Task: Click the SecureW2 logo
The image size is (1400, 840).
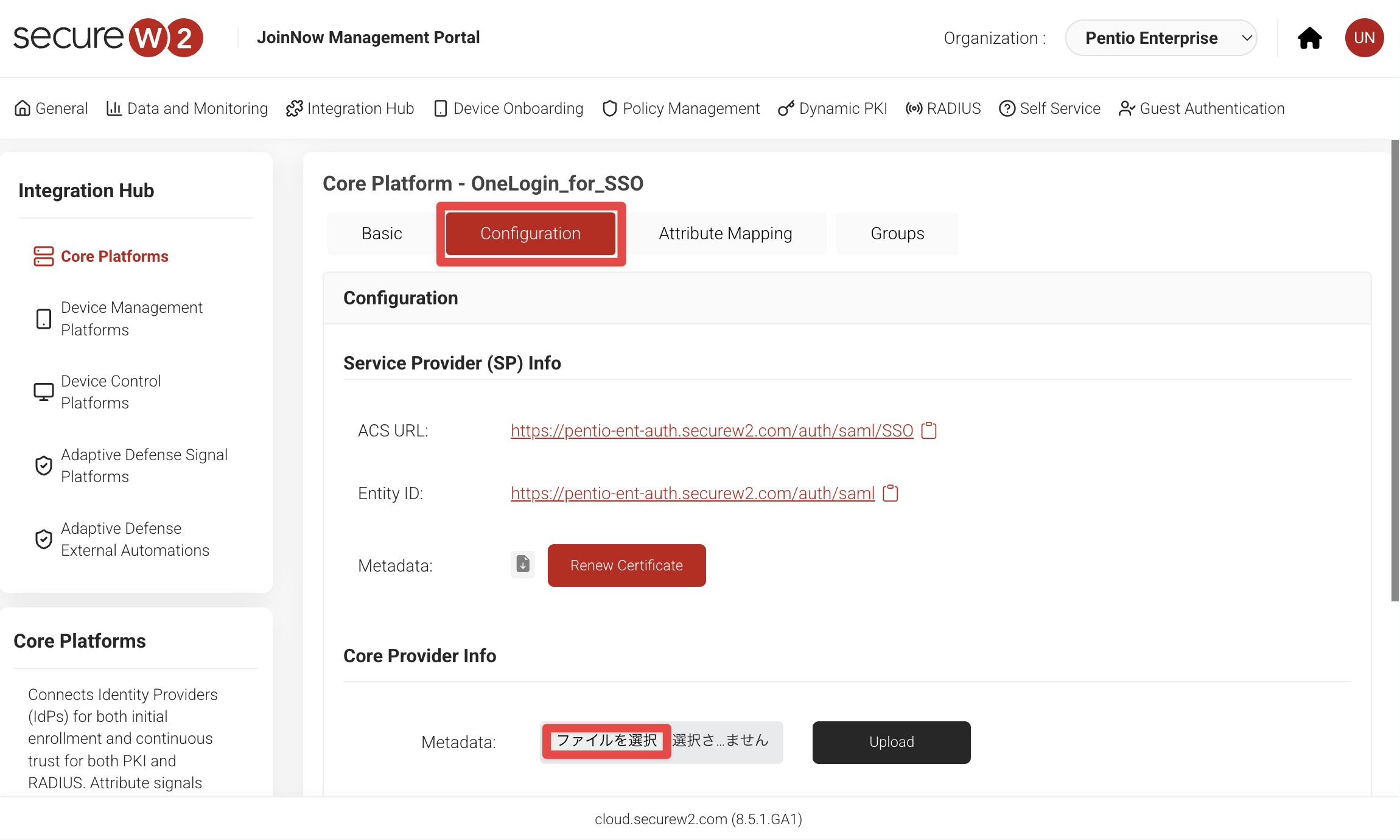Action: (x=108, y=38)
